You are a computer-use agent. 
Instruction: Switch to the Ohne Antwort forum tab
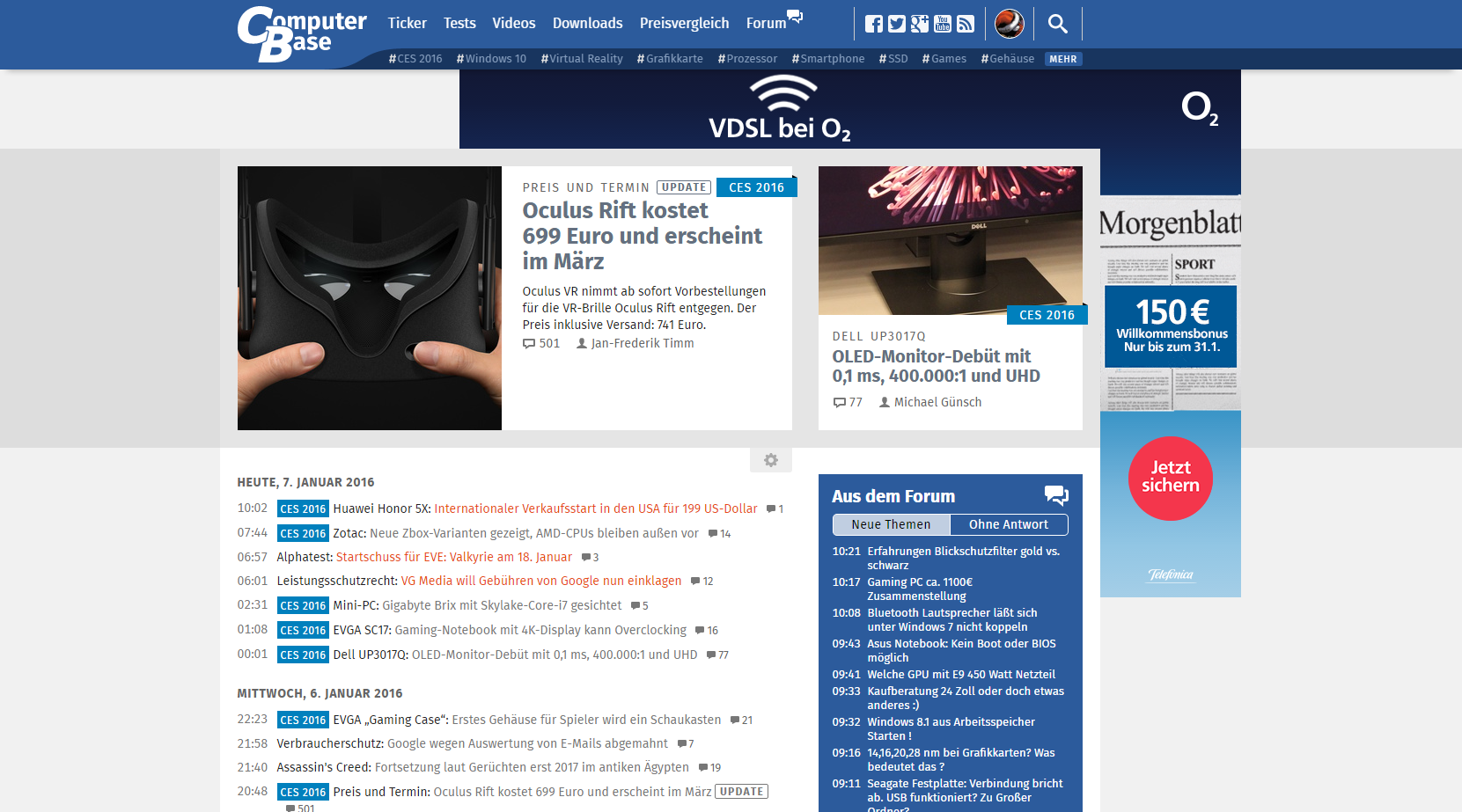tap(1009, 524)
